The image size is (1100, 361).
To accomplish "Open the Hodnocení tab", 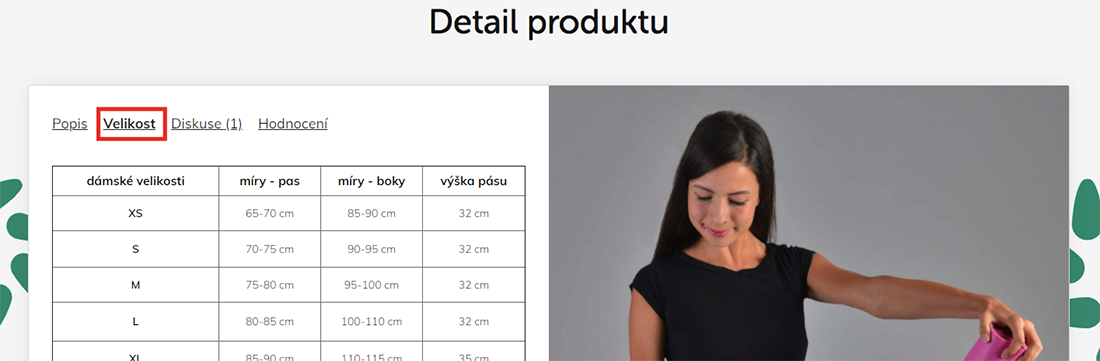I will click(x=293, y=124).
